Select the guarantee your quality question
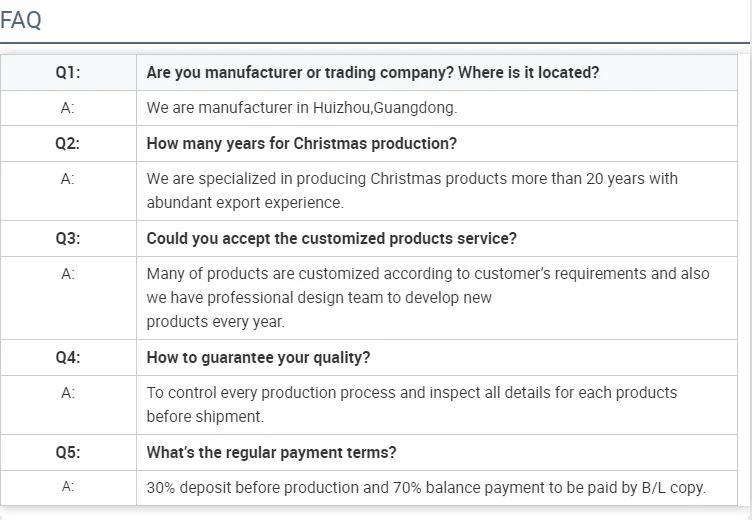 pos(258,358)
